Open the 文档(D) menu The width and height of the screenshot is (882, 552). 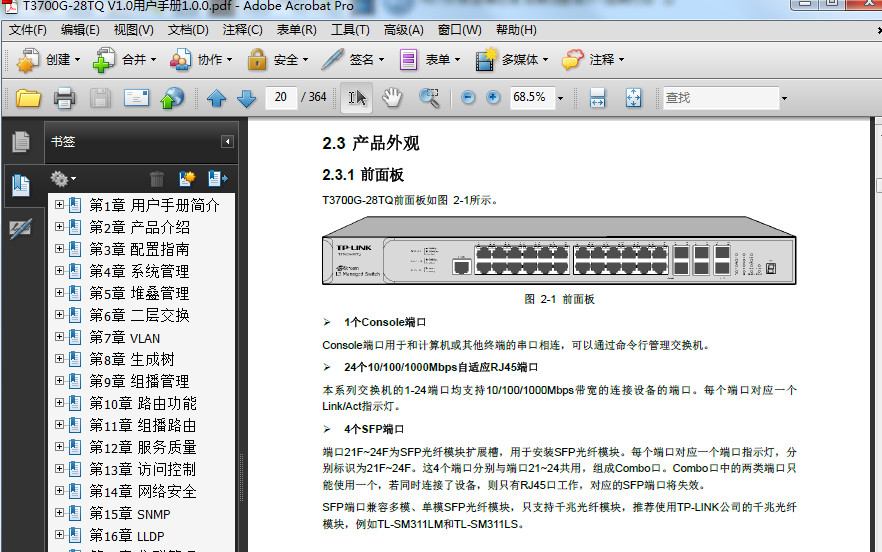click(188, 30)
